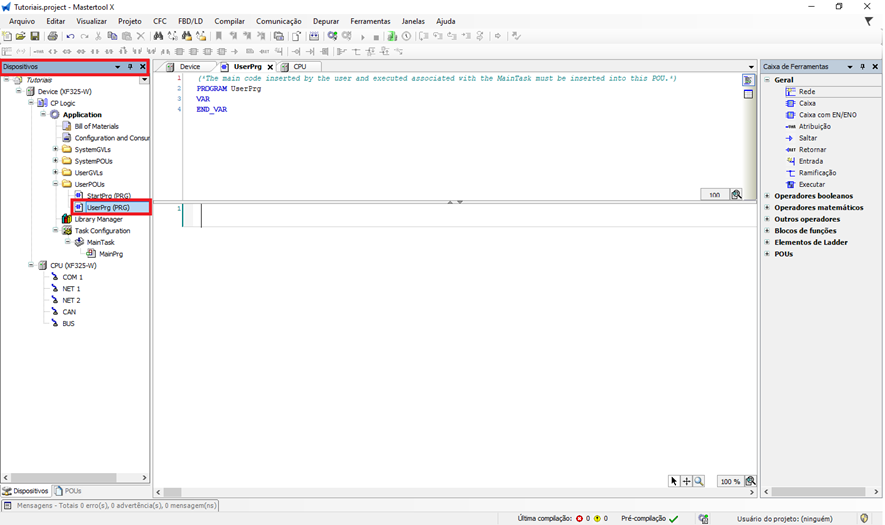Switch to the CPU editor tab
This screenshot has width=885, height=525.
pos(299,67)
